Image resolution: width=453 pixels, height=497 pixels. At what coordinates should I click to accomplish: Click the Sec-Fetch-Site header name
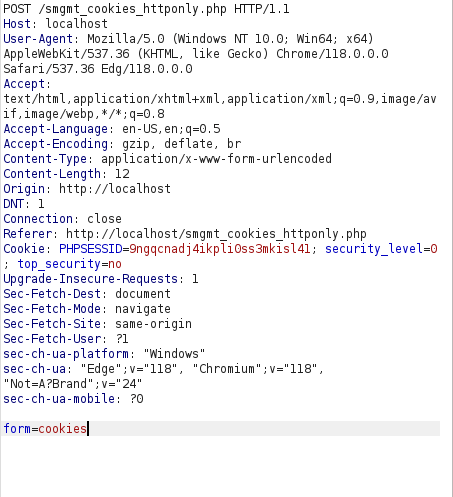pyautogui.click(x=52, y=324)
